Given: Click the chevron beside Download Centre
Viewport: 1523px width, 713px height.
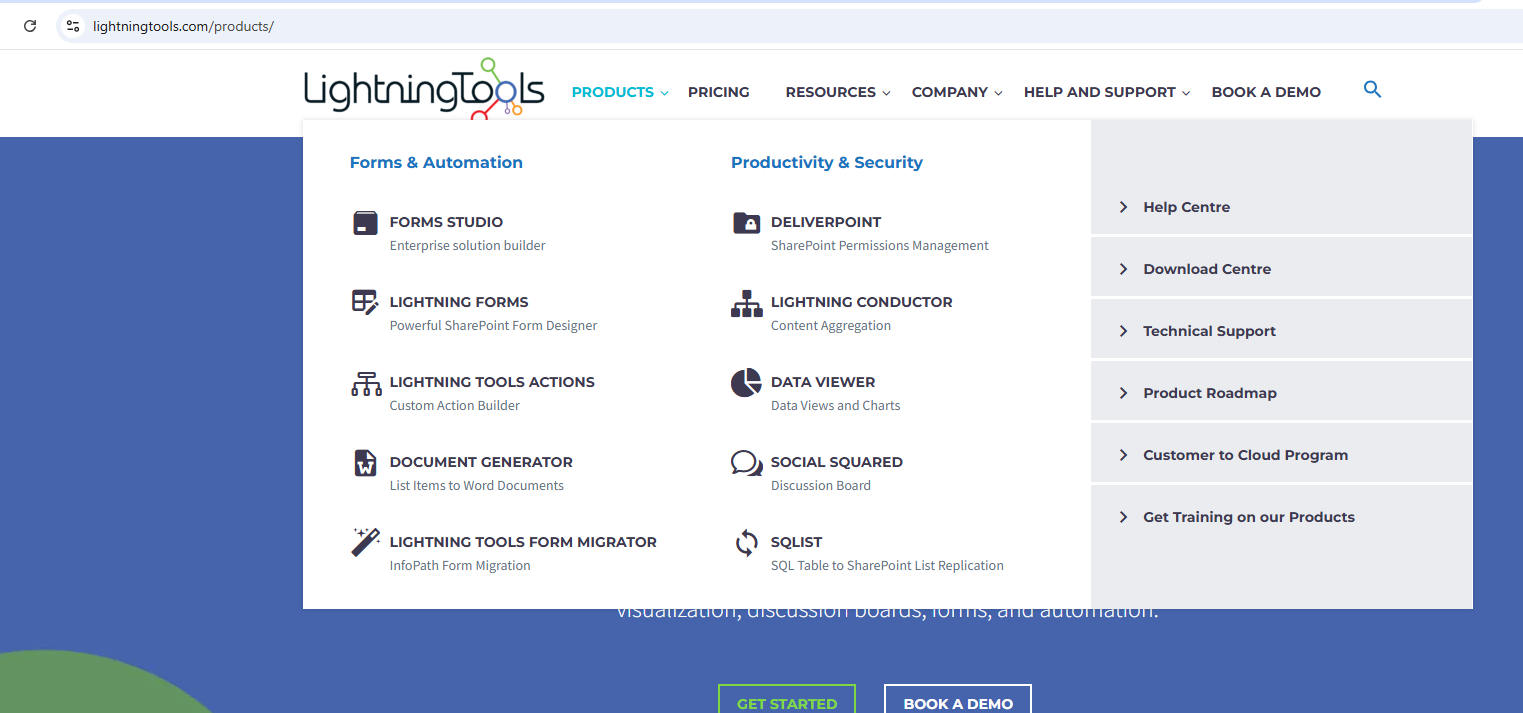Looking at the screenshot, I should coord(1123,269).
